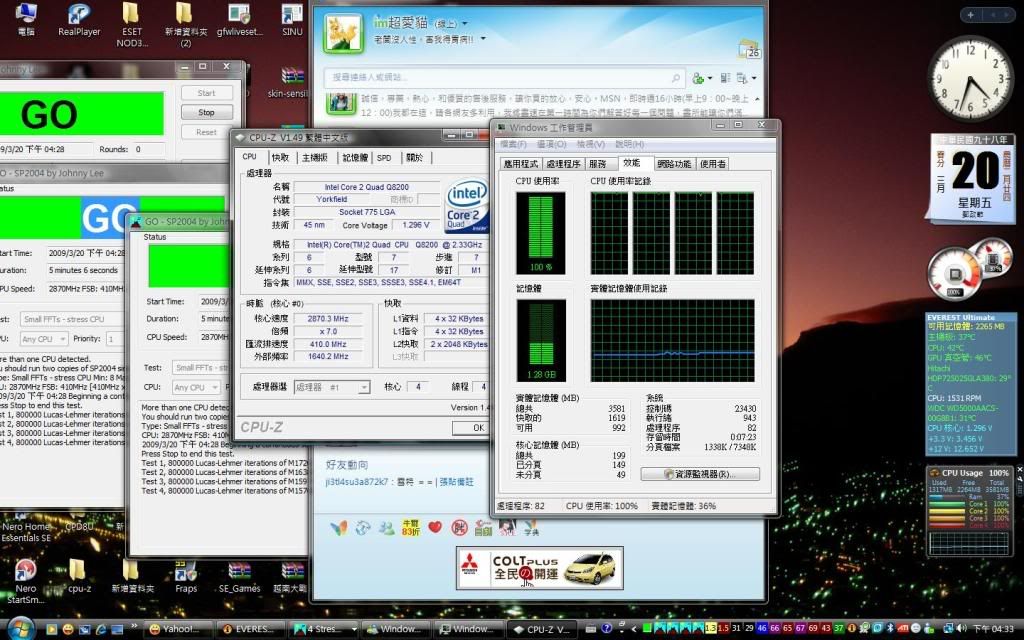Switch to Task Manager 應用程式 tab
Image resolution: width=1024 pixels, height=640 pixels.
(520, 164)
